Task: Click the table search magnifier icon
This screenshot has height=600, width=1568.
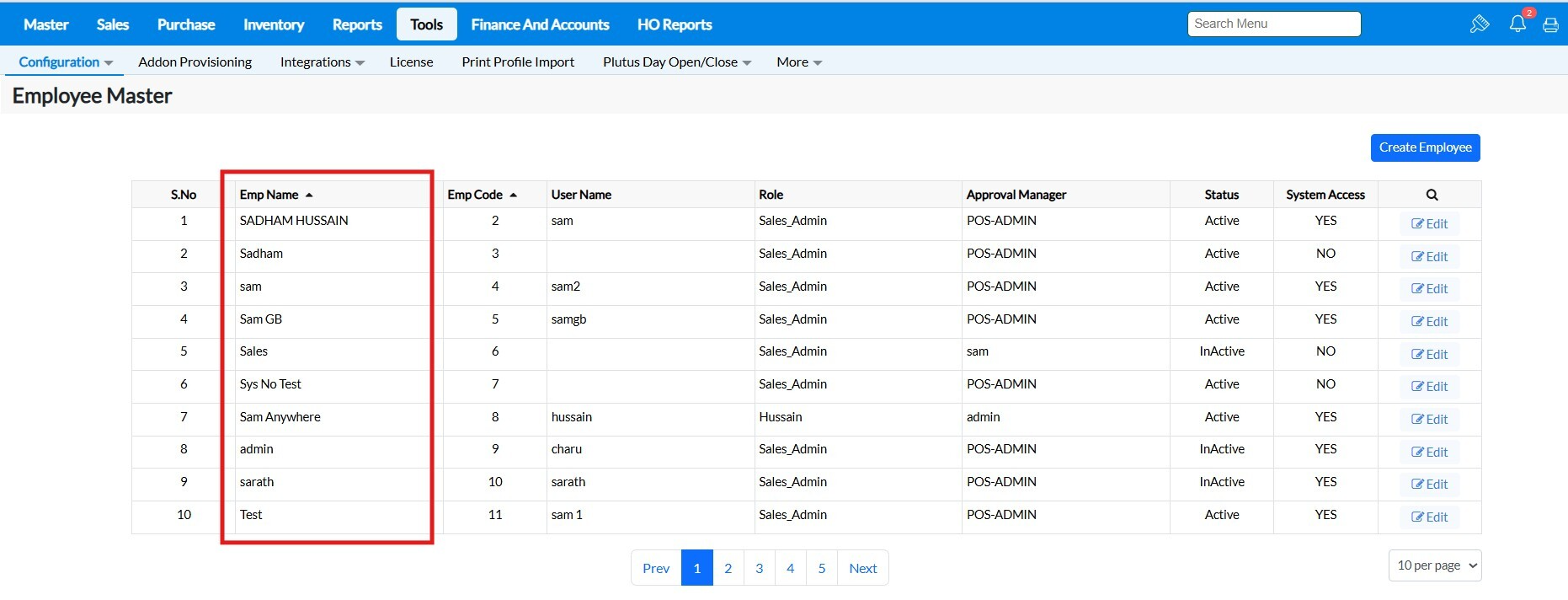Action: (1432, 195)
